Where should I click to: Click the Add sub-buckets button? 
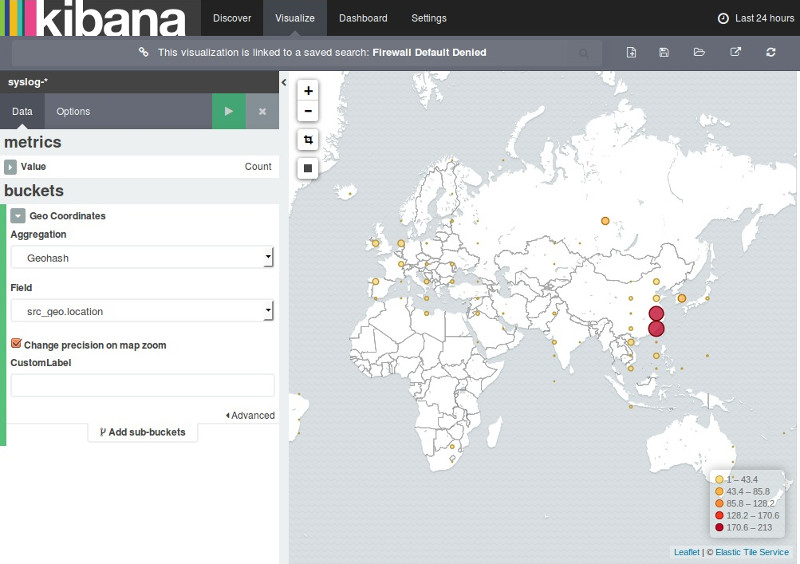142,432
